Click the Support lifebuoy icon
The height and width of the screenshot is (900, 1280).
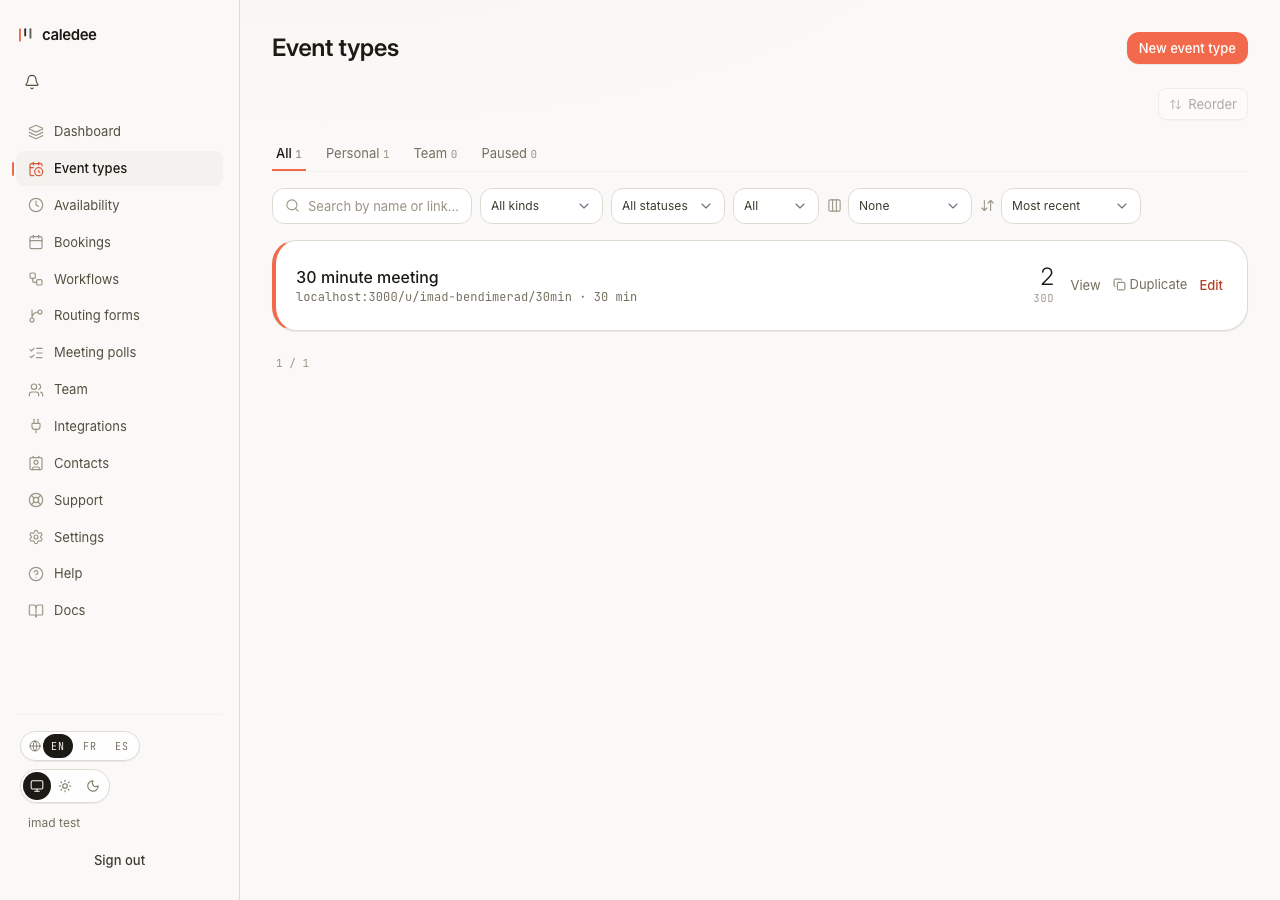point(36,500)
